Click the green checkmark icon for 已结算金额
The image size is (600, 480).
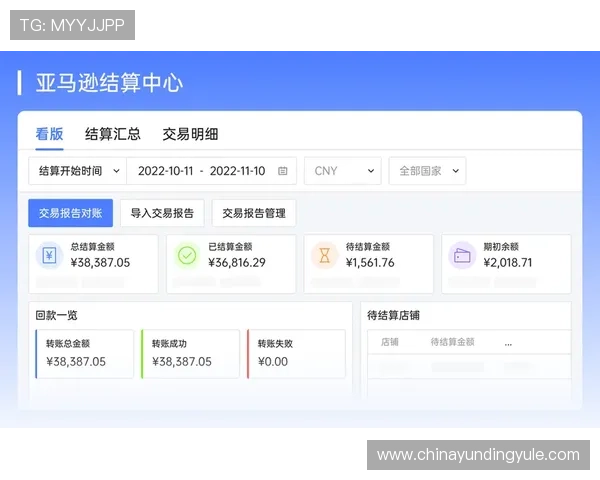187,255
